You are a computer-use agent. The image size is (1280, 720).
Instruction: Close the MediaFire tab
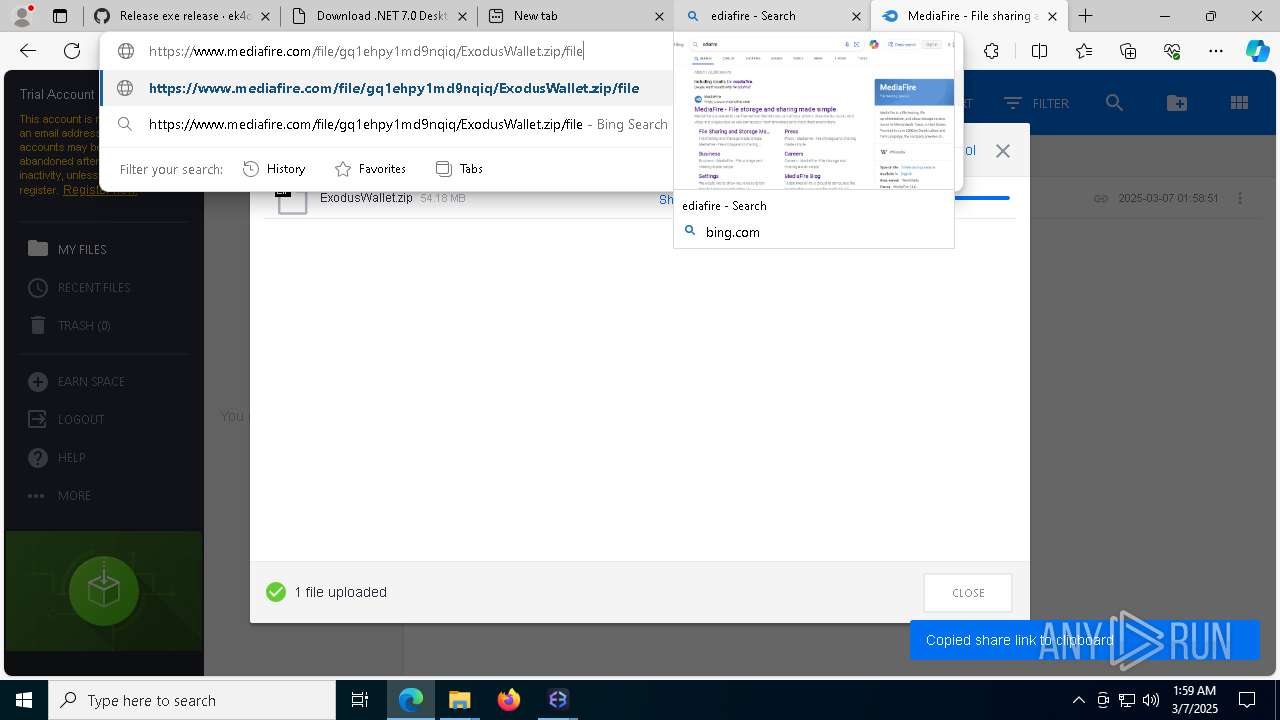(x=1052, y=16)
